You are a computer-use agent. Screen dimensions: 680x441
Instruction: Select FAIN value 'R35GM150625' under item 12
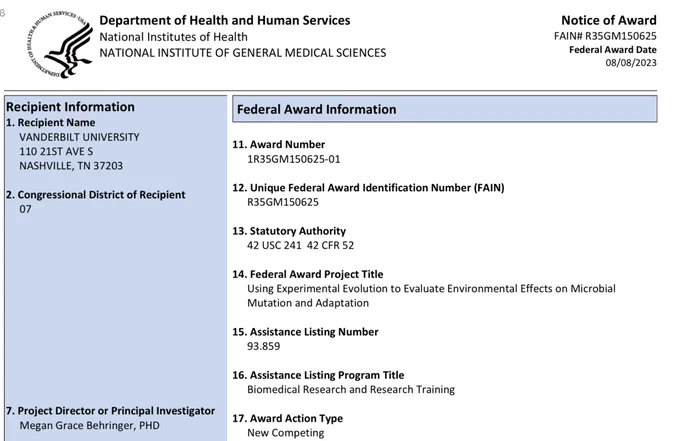[x=283, y=202]
